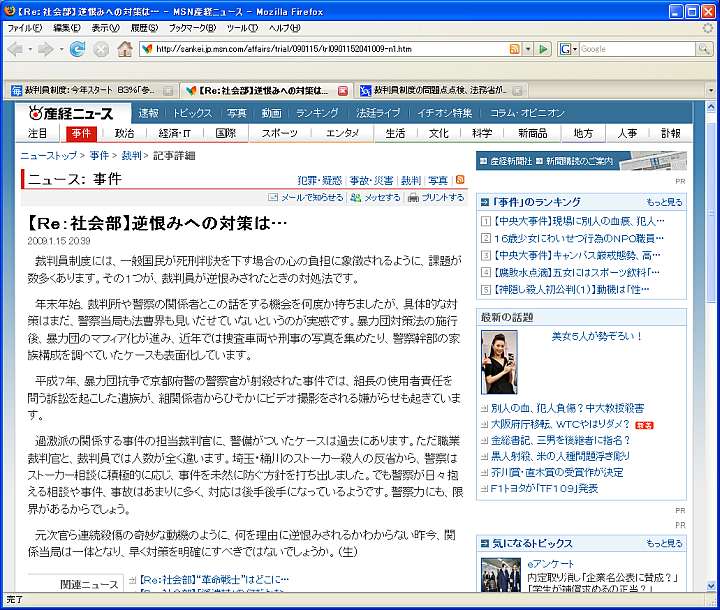The width and height of the screenshot is (720, 610).
Task: Click RSS feed icon in address bar
Action: pyautogui.click(x=514, y=49)
